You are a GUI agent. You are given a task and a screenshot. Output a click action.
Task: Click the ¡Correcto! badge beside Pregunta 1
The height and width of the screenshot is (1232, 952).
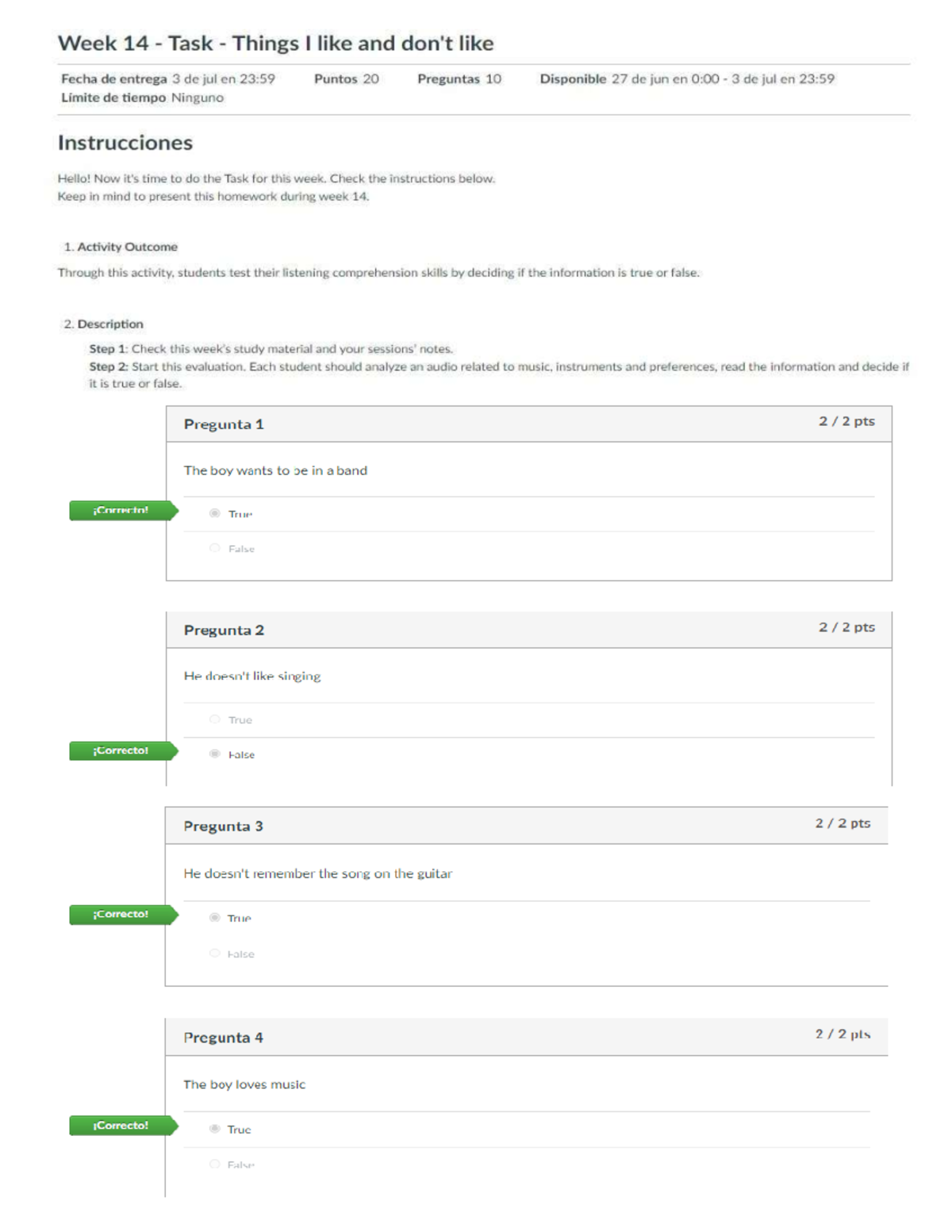121,510
